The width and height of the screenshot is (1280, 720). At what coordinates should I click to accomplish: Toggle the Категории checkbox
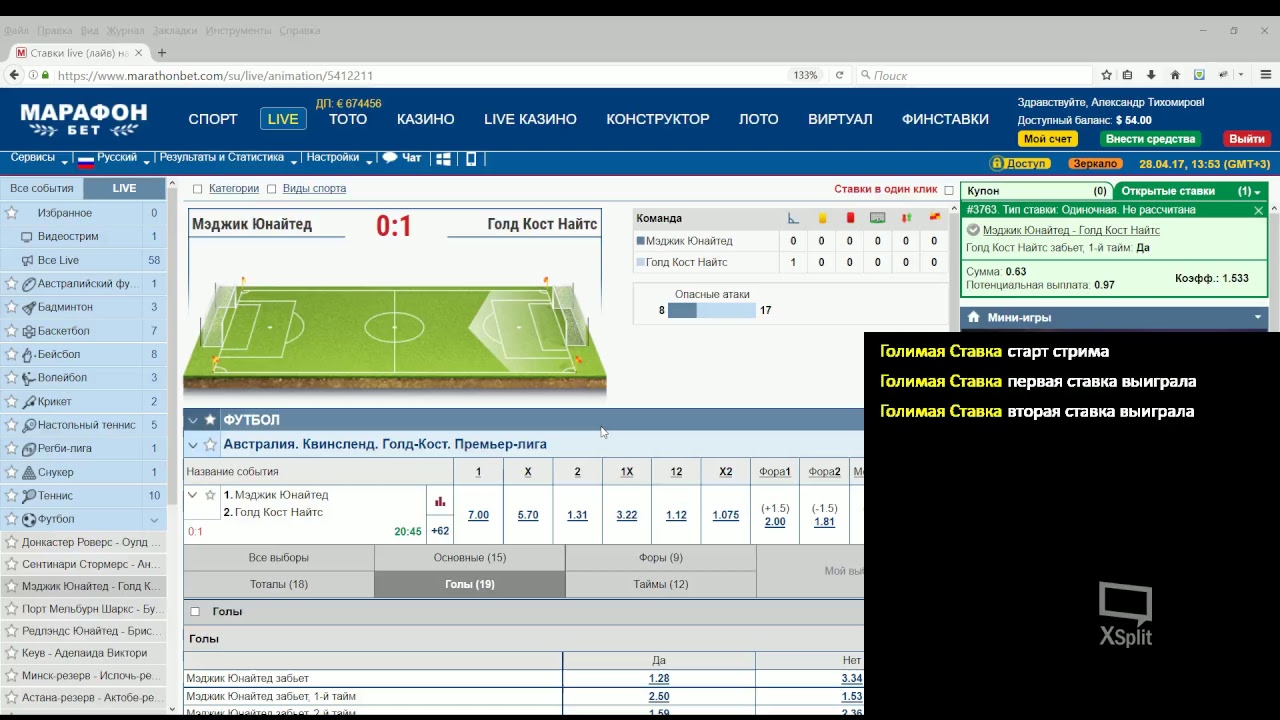[x=197, y=189]
